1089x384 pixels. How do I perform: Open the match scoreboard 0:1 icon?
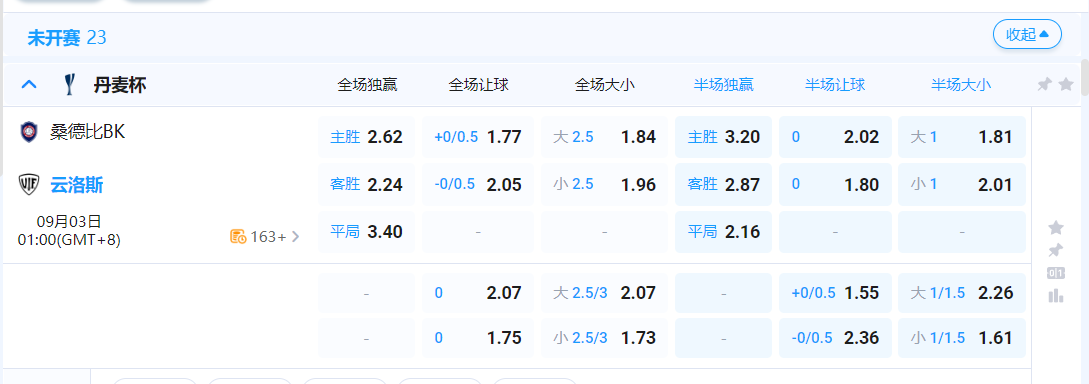pyautogui.click(x=1056, y=273)
